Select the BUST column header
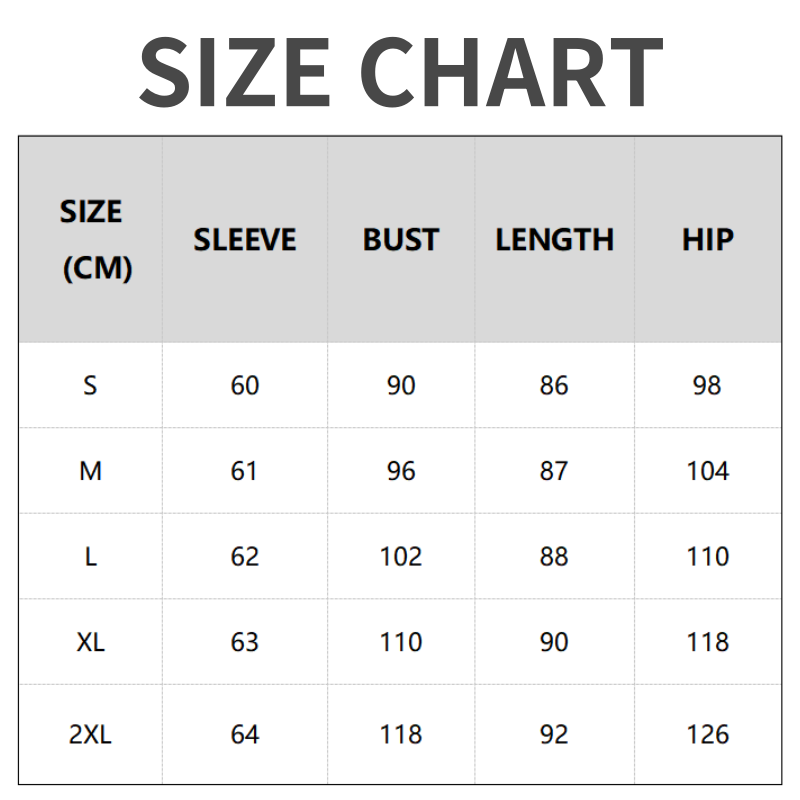This screenshot has height=800, width=800. (x=400, y=240)
